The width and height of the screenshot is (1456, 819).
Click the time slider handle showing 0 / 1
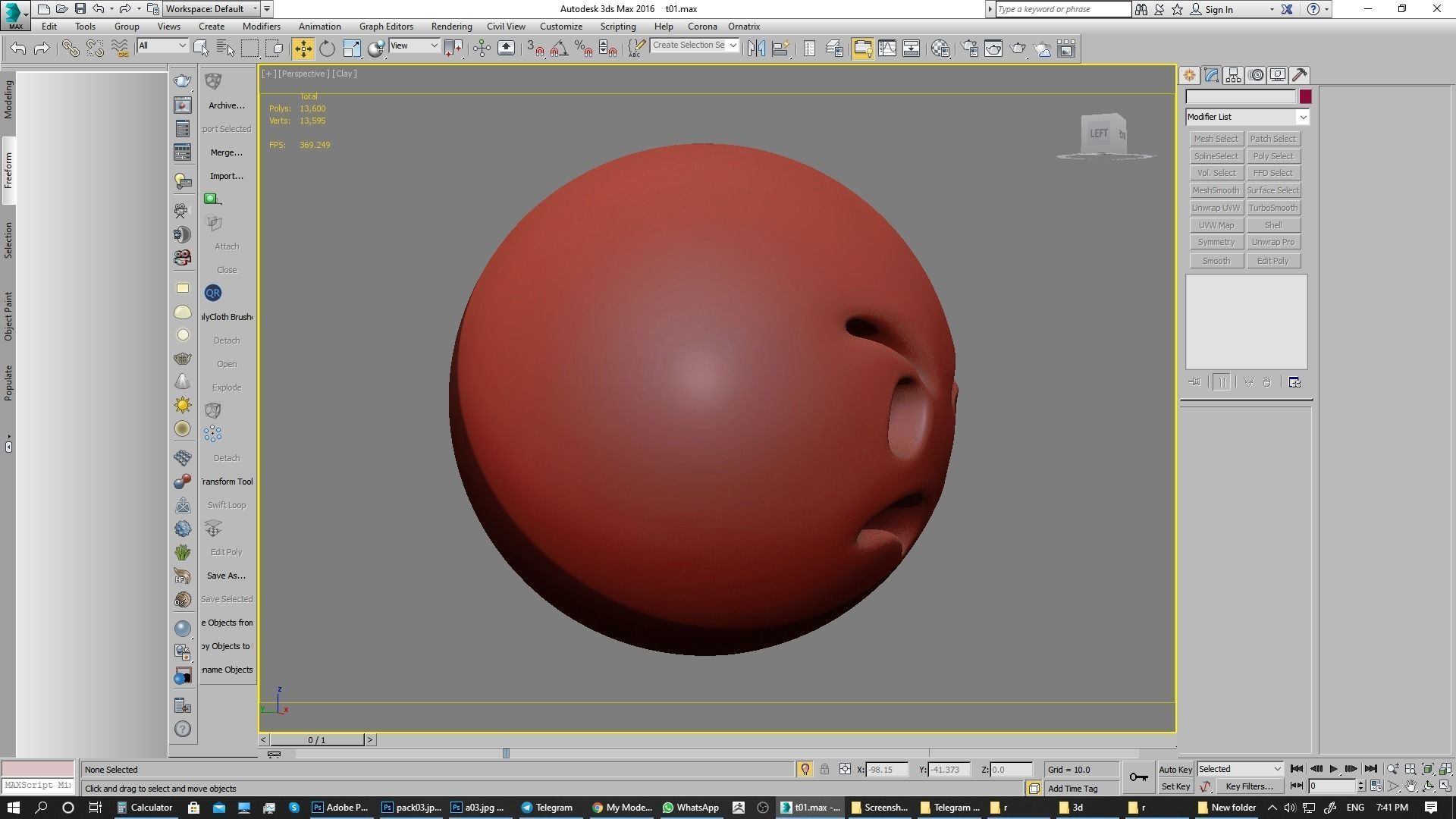tap(317, 739)
